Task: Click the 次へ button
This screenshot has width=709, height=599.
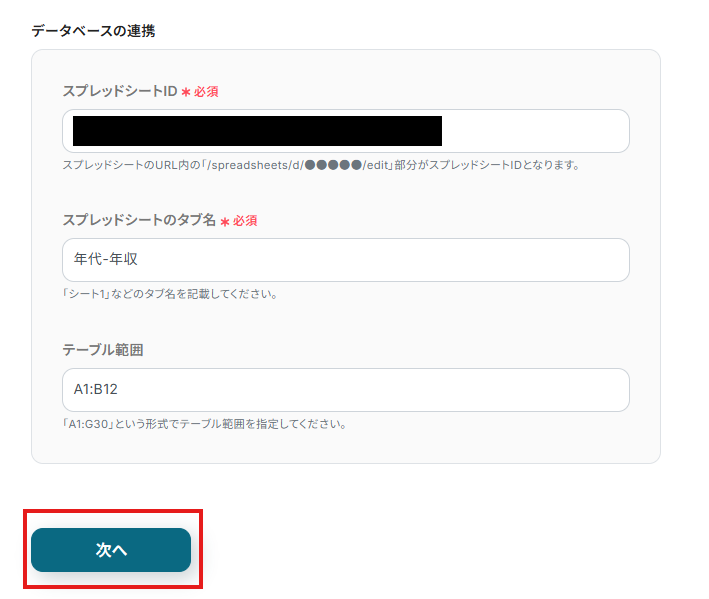Action: pyautogui.click(x=111, y=550)
